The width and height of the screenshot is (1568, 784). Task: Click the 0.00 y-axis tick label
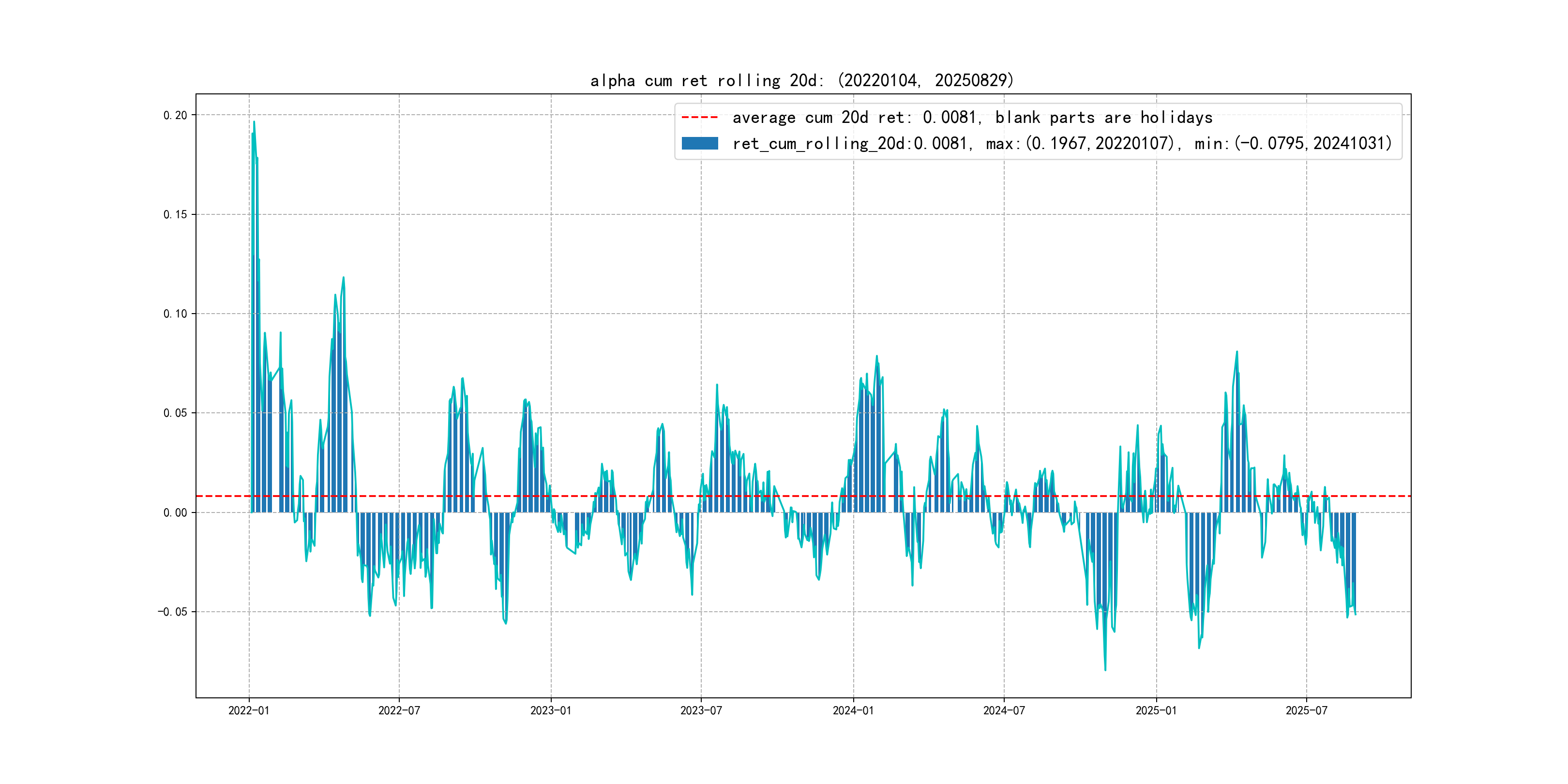click(x=175, y=513)
